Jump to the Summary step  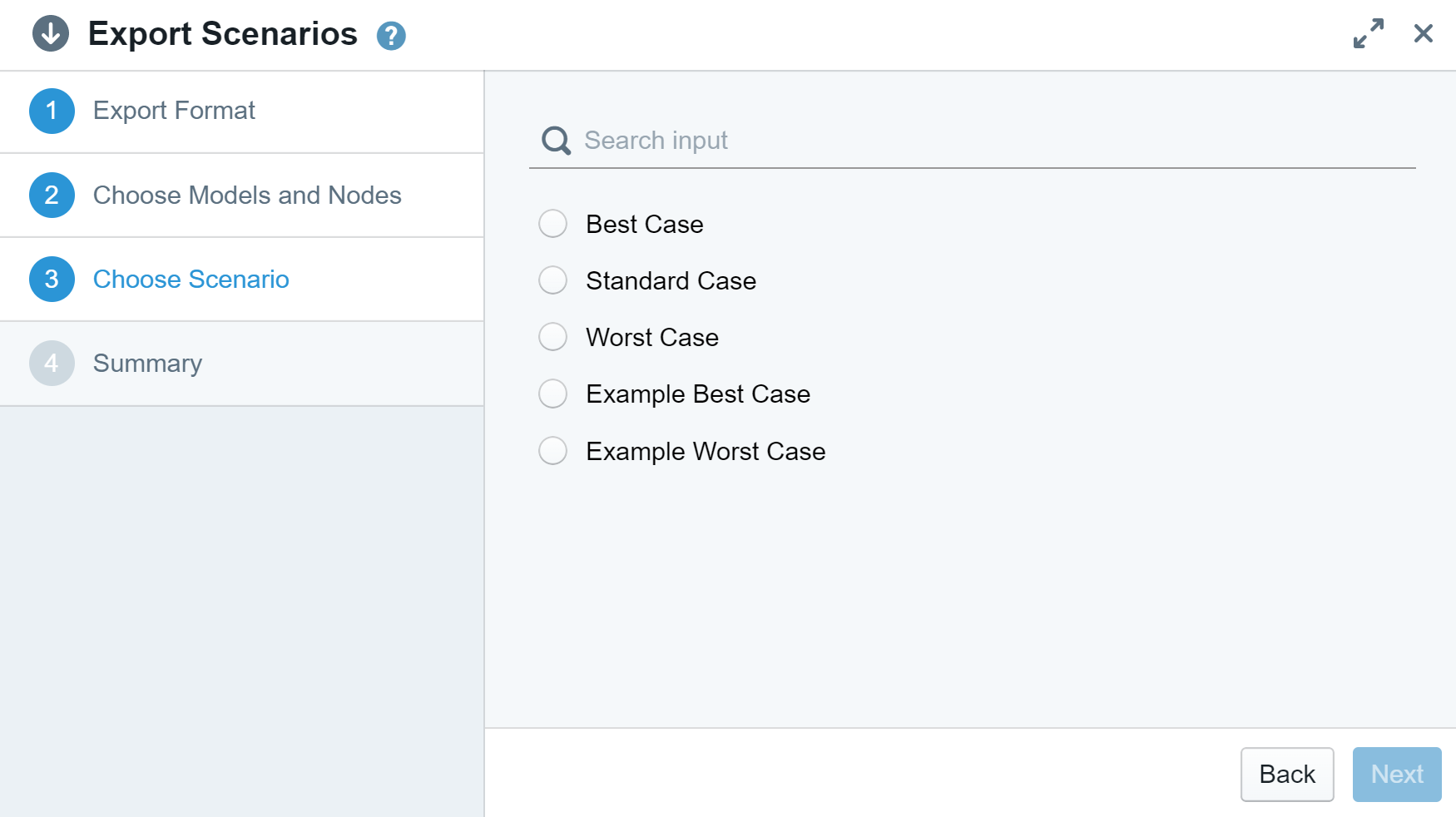[147, 364]
